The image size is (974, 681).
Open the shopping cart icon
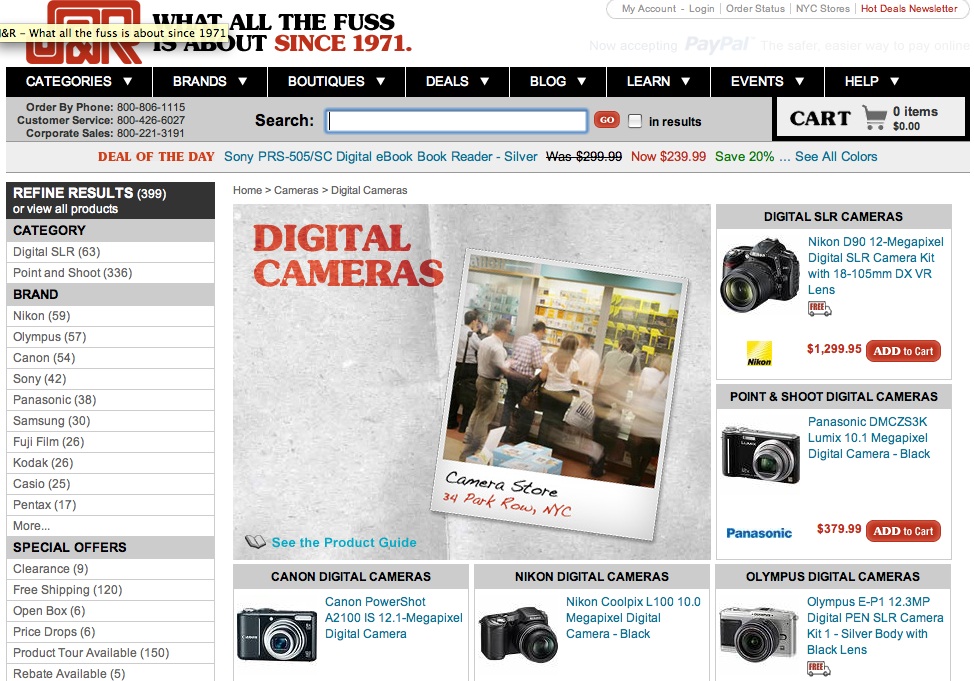coord(874,117)
